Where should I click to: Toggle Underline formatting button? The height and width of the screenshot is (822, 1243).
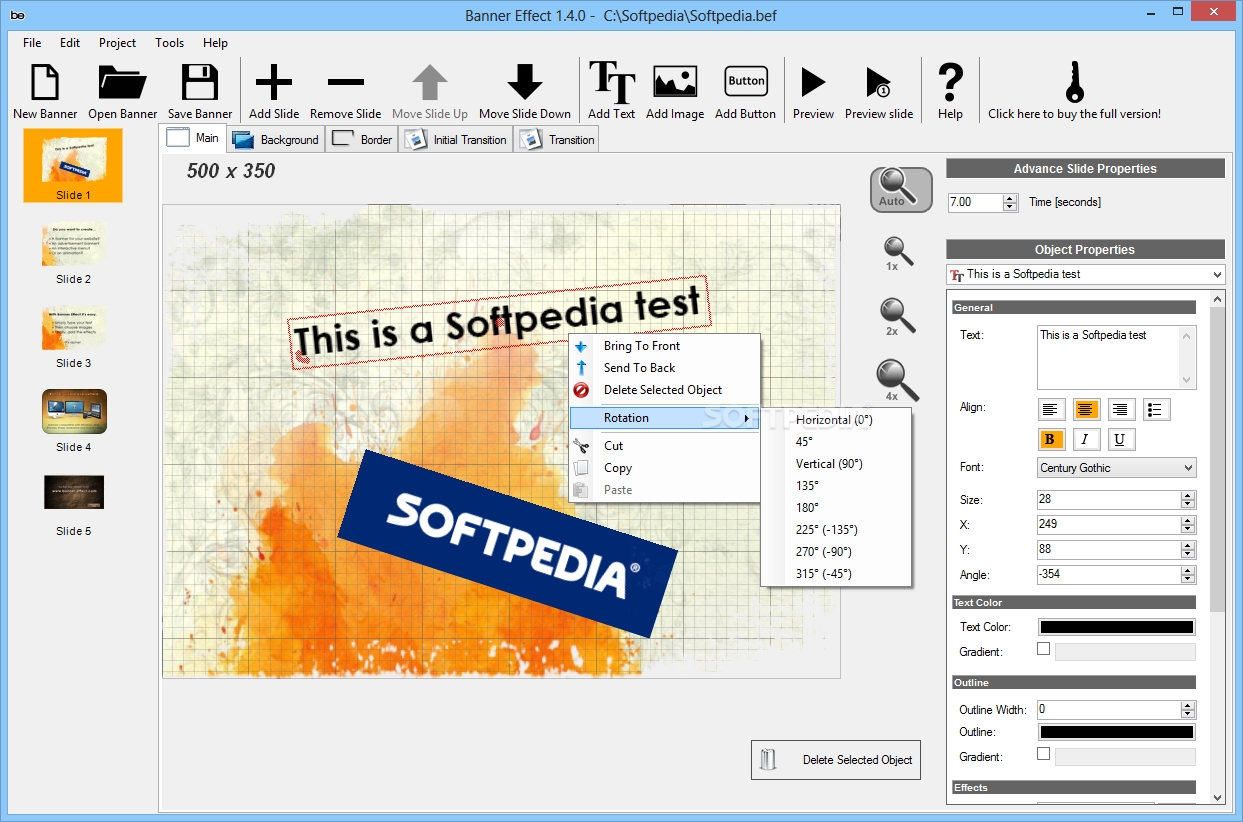(x=1121, y=439)
